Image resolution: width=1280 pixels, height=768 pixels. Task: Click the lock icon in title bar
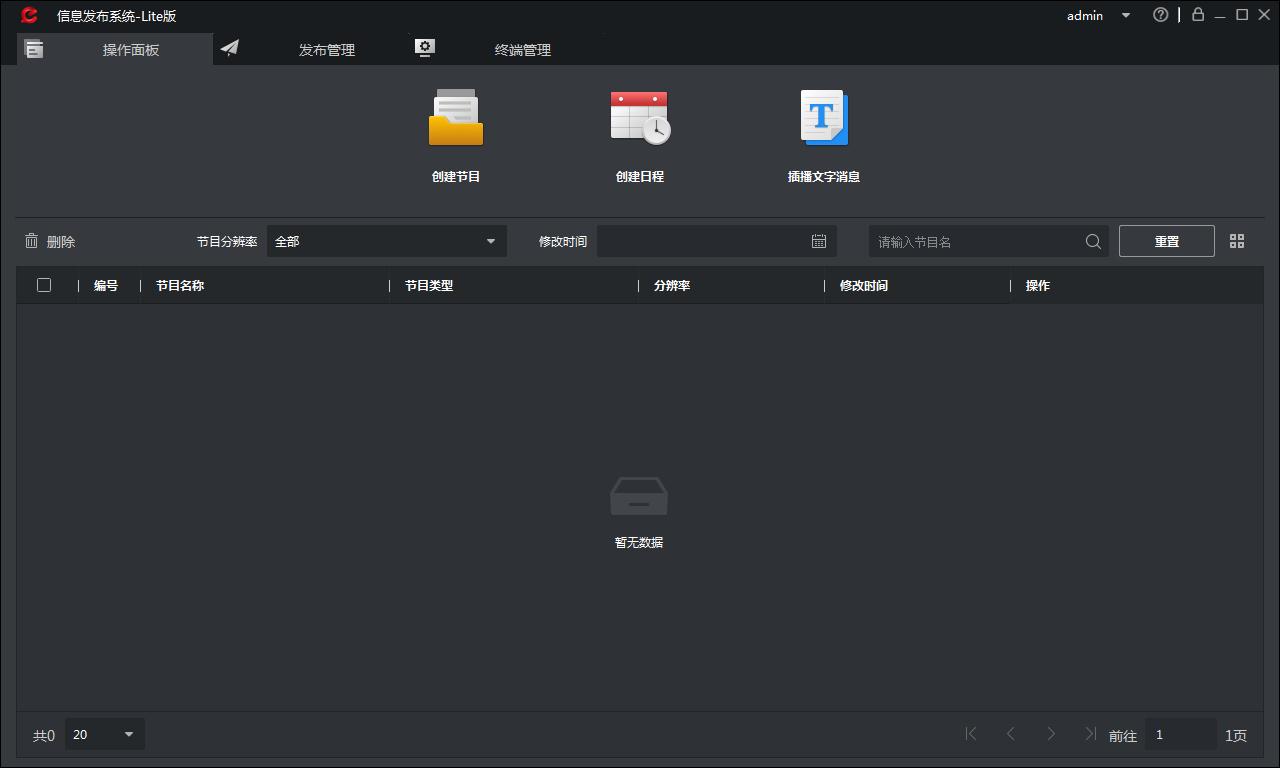(x=1198, y=15)
